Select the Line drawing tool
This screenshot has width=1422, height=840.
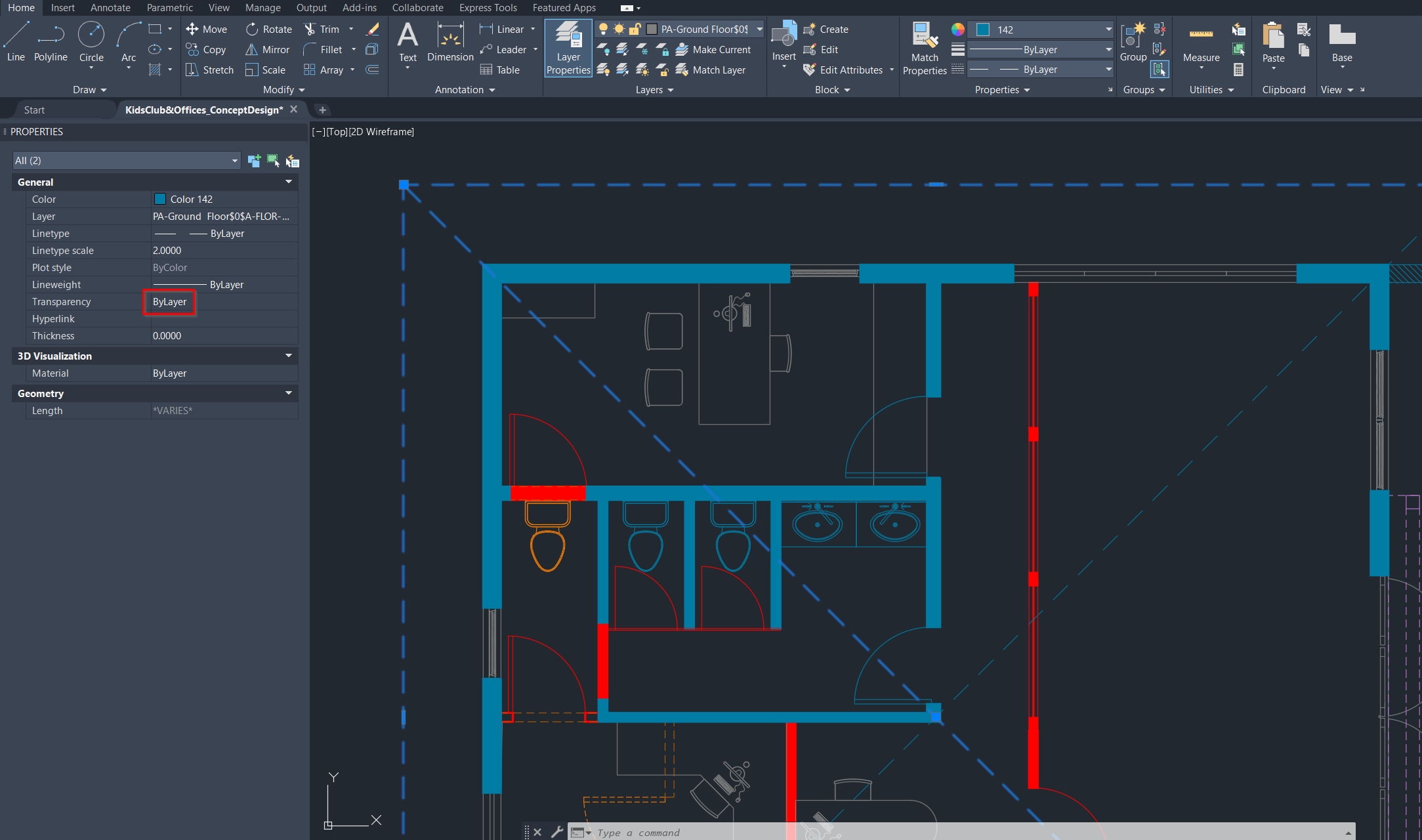[15, 39]
